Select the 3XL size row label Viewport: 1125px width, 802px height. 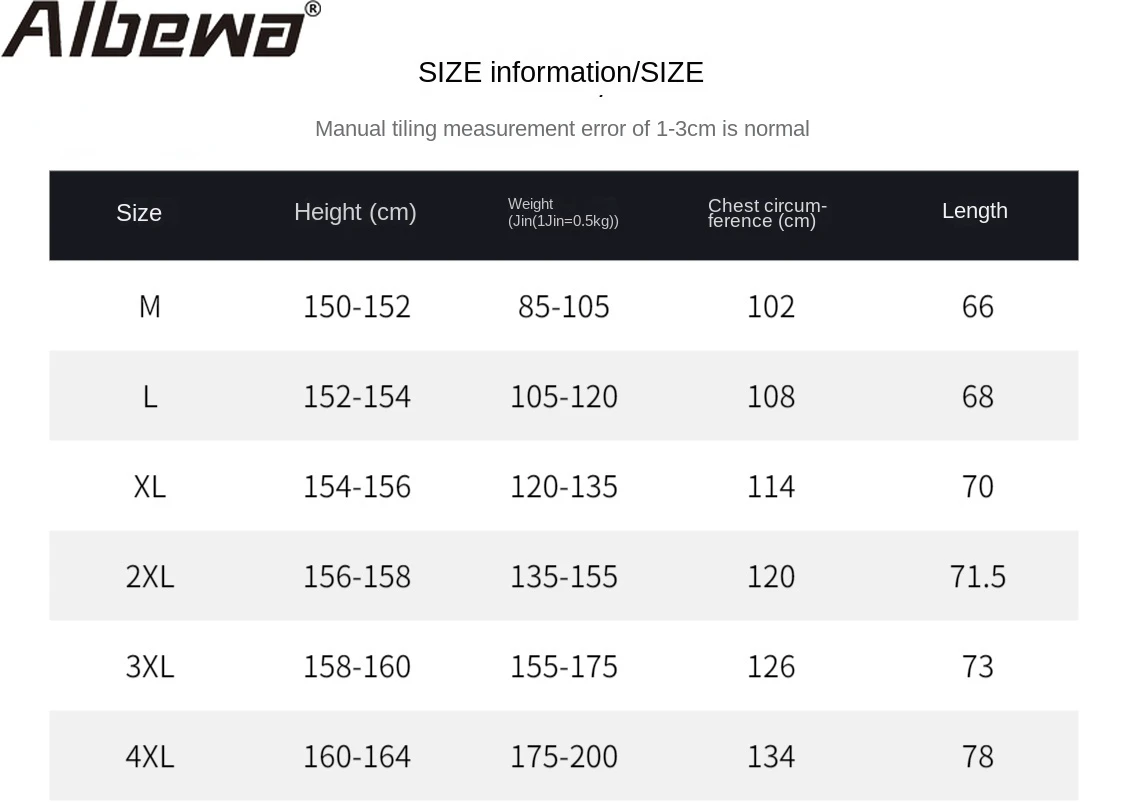click(150, 667)
